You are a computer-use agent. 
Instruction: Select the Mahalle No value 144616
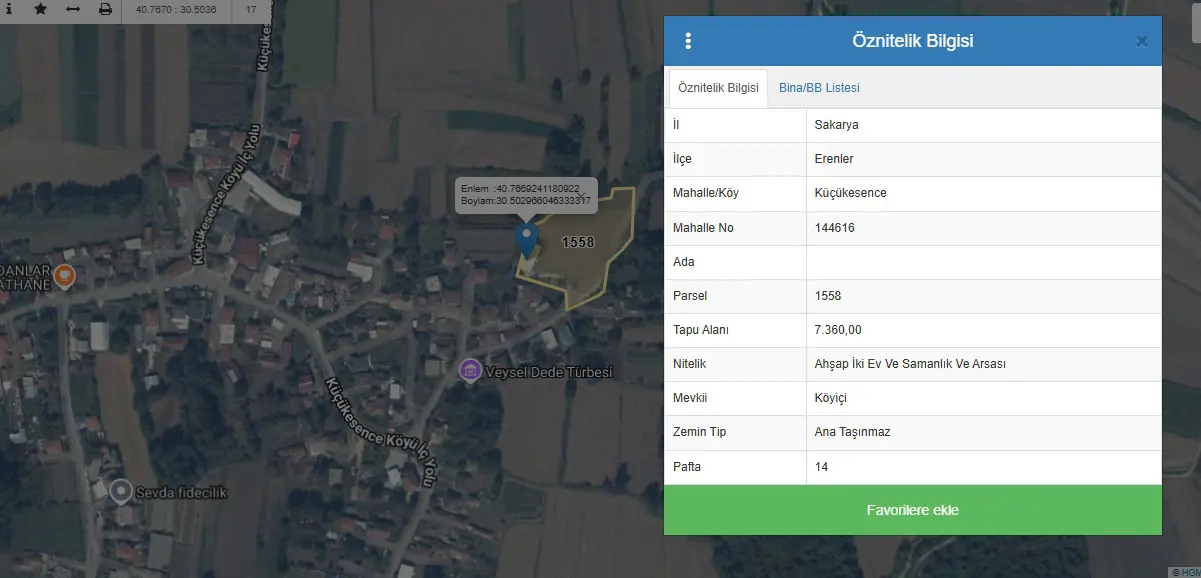pyautogui.click(x=835, y=228)
